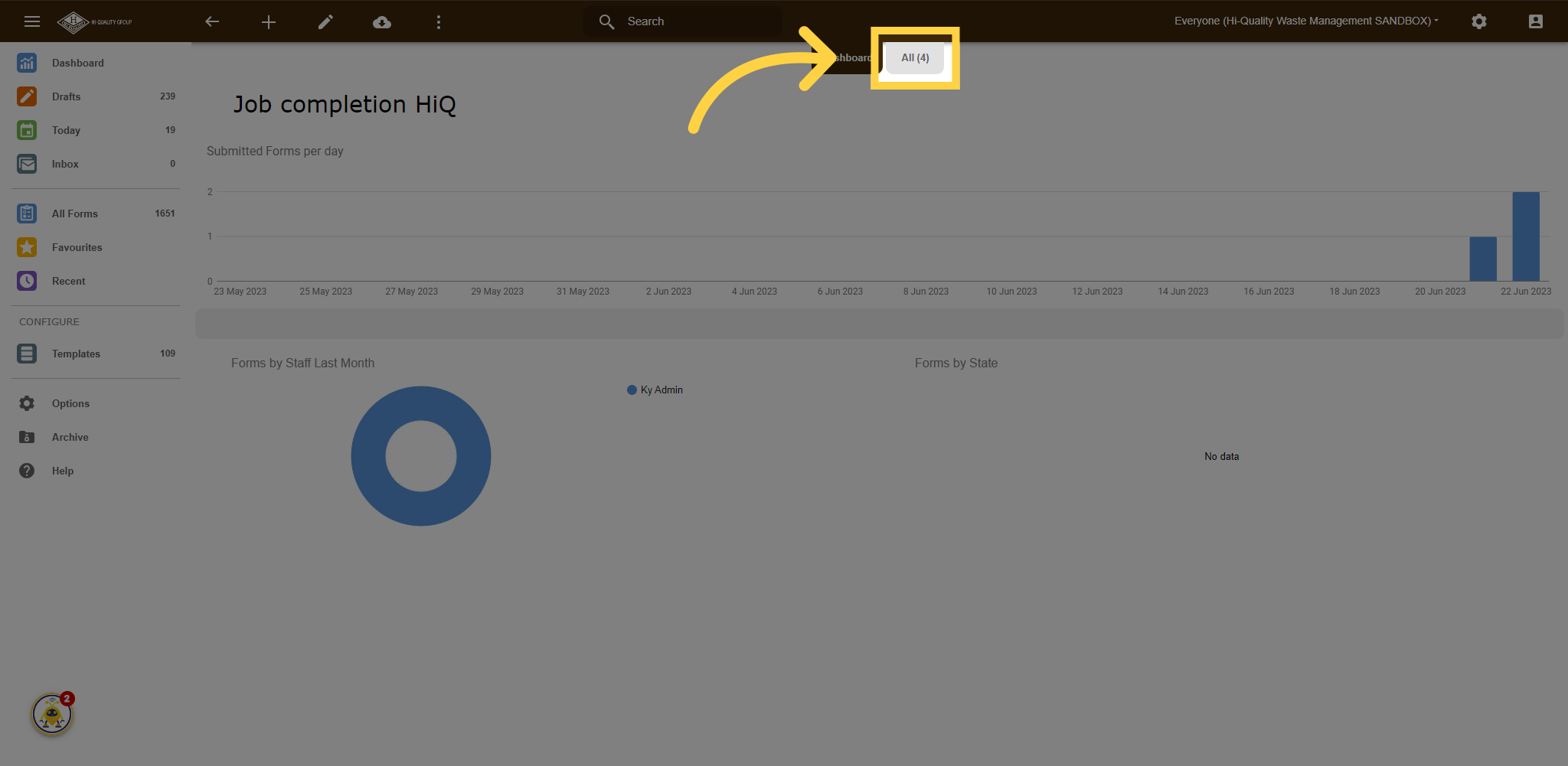Click inside the Search field

tap(681, 21)
